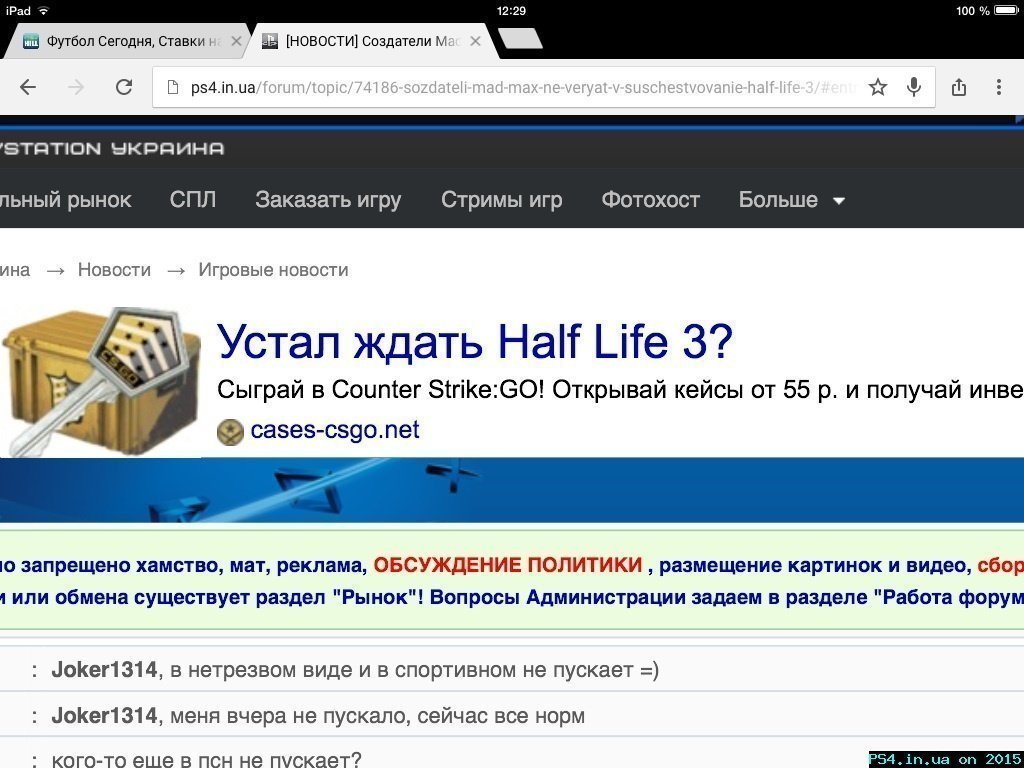
Task: Tap the battery indicator in status bar
Action: (1006, 10)
